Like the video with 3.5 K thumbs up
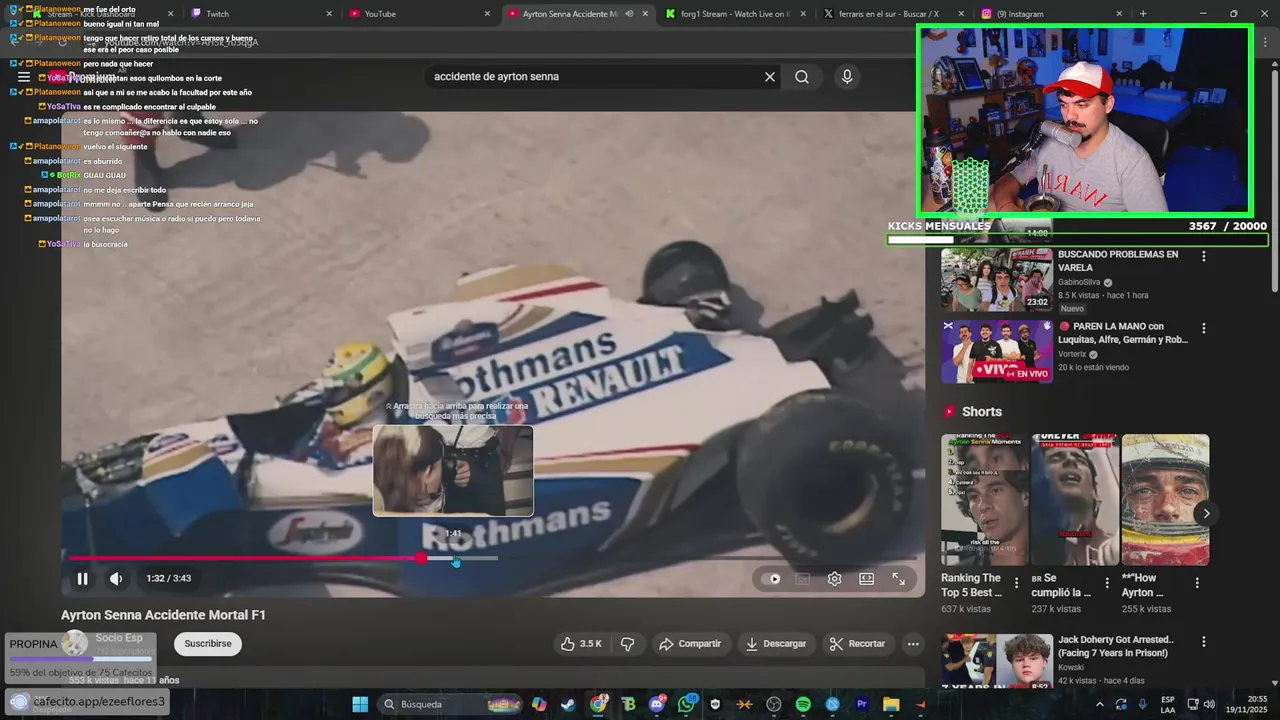 click(x=581, y=644)
